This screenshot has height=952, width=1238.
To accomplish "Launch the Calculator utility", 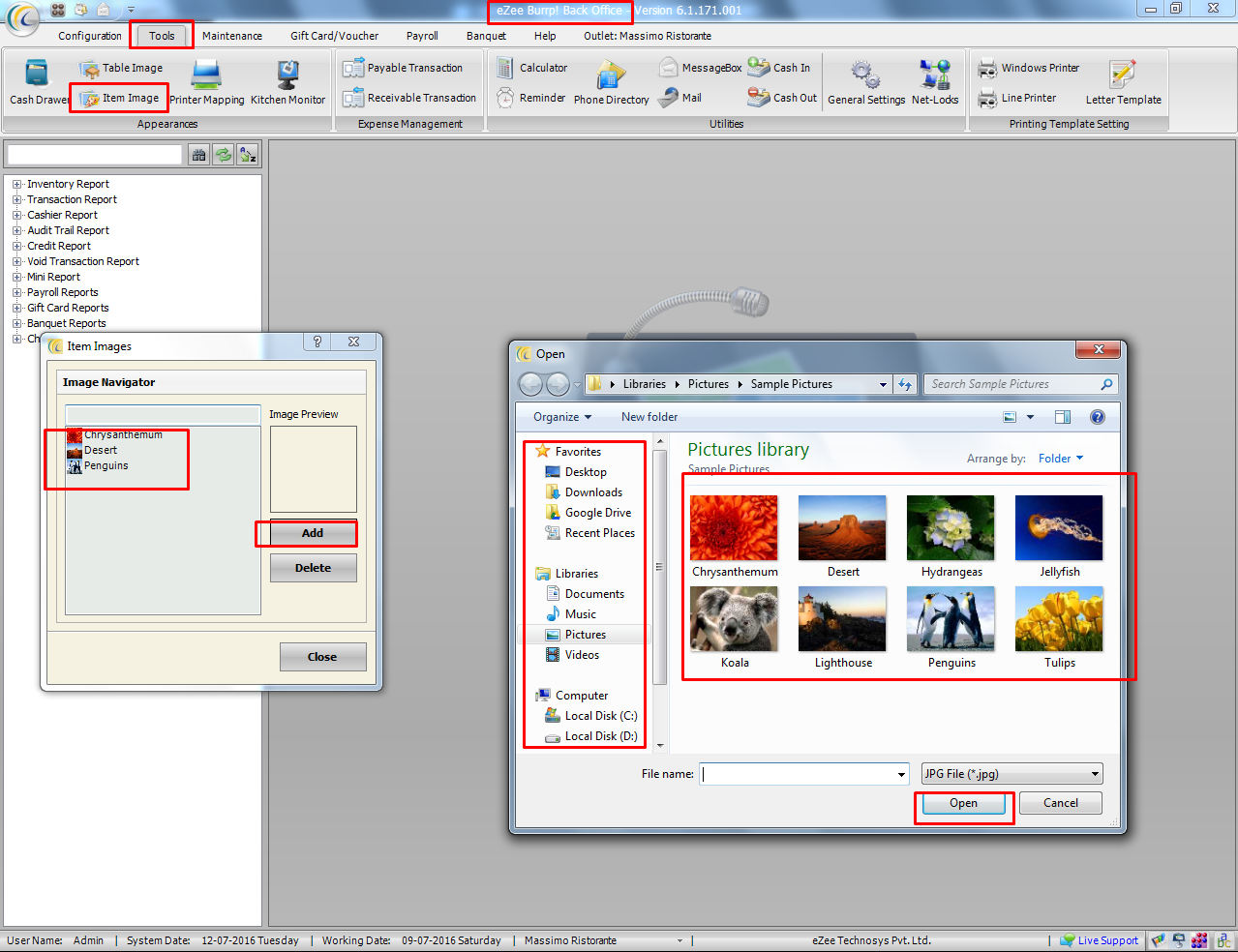I will (x=531, y=68).
